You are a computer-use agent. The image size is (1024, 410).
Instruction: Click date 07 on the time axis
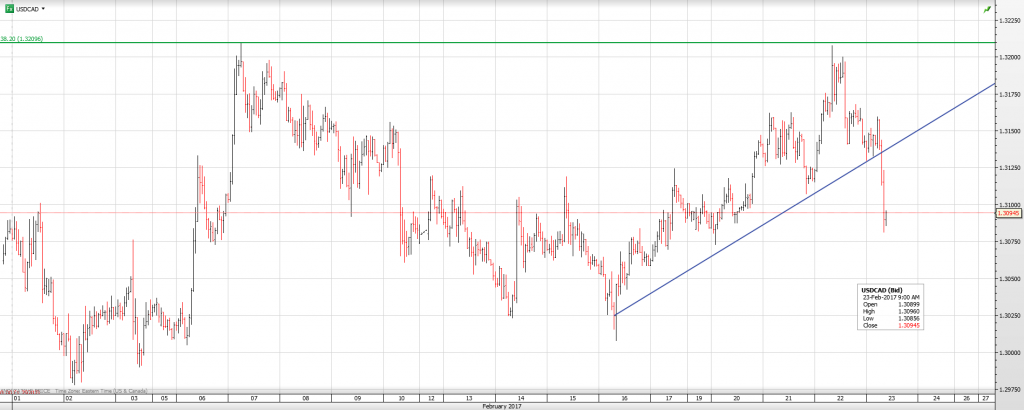click(255, 397)
